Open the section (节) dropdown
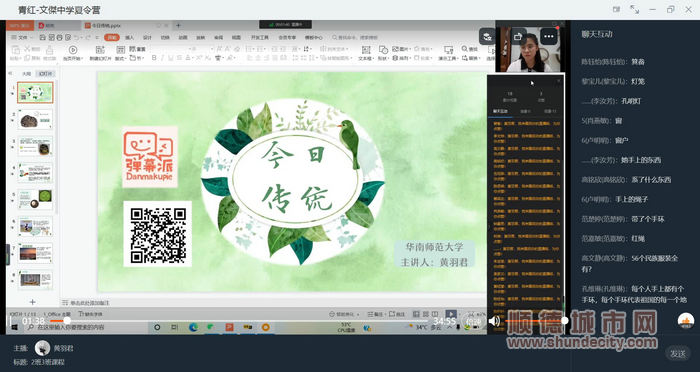Image resolution: width=700 pixels, height=372 pixels. tap(138, 59)
